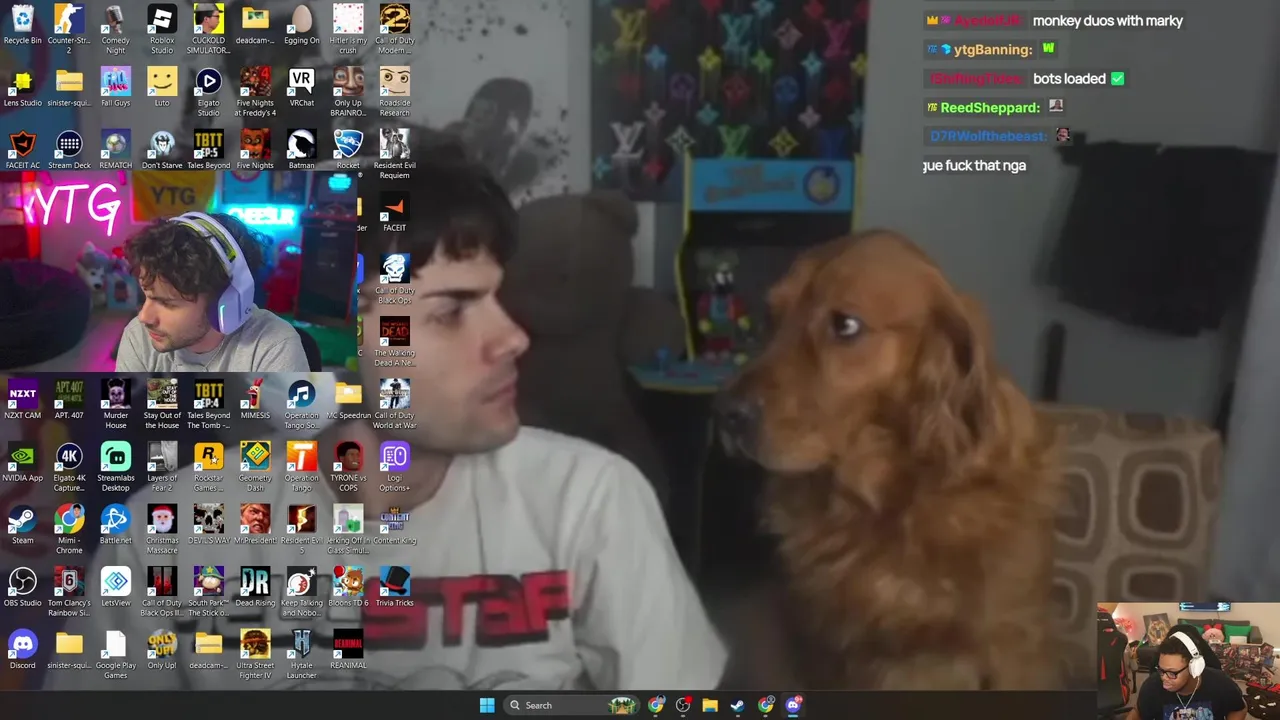Open the Trivia Tricks top-hat icon

[394, 588]
